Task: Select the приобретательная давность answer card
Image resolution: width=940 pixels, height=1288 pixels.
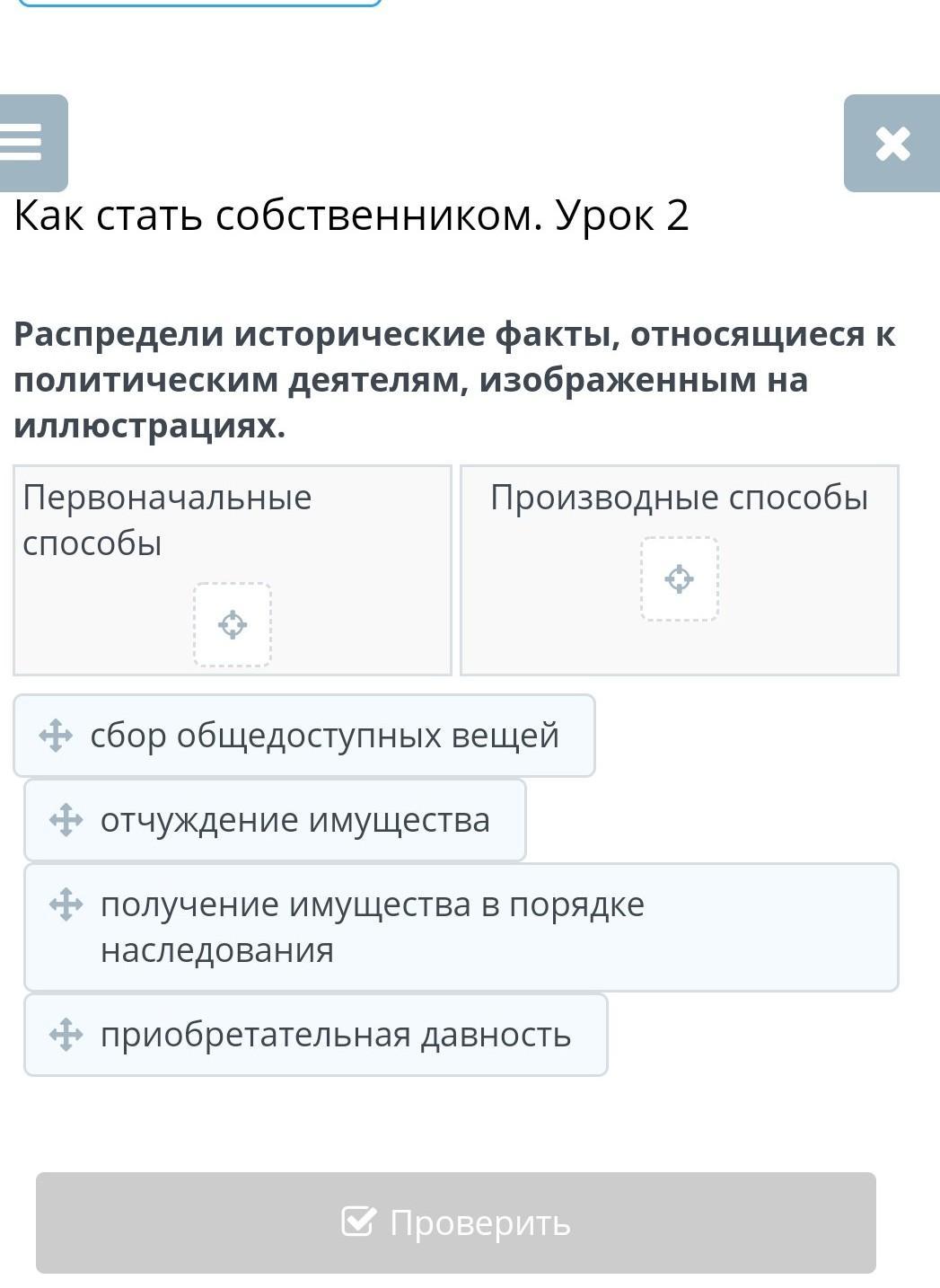Action: [x=335, y=1035]
